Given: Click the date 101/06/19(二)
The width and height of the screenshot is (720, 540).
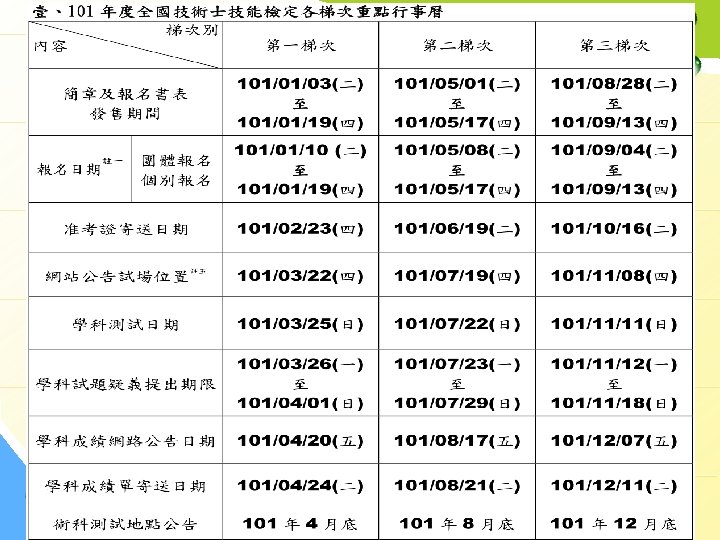Looking at the screenshot, I should click(457, 229).
